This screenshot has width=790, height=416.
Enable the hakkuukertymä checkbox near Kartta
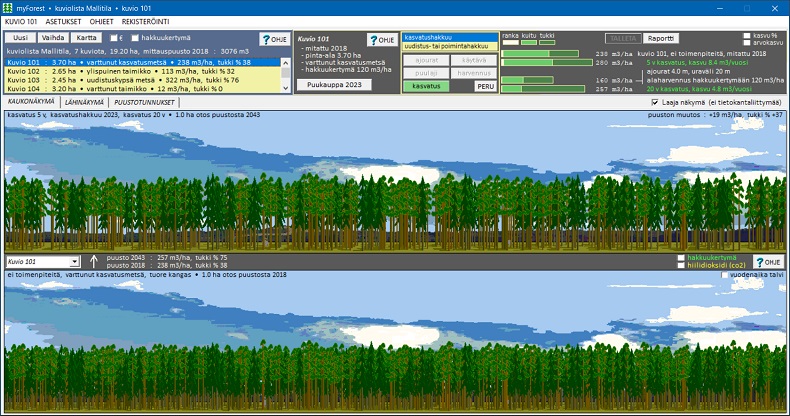(136, 37)
